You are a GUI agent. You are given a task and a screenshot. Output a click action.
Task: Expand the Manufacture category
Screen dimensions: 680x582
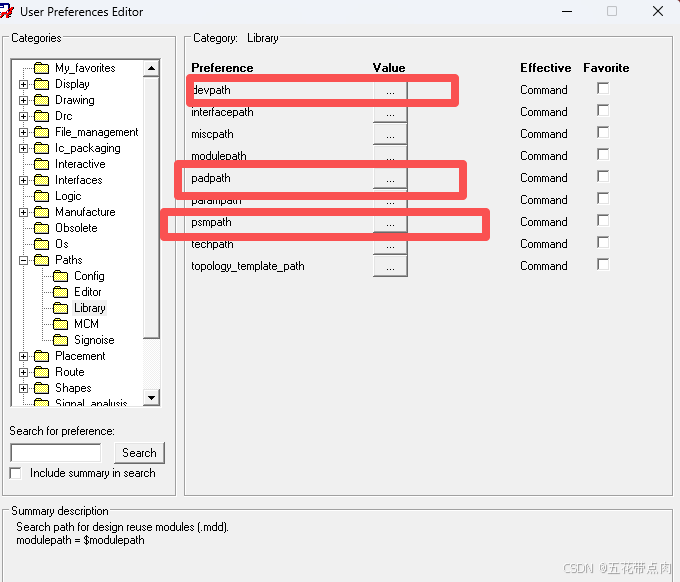coord(23,213)
